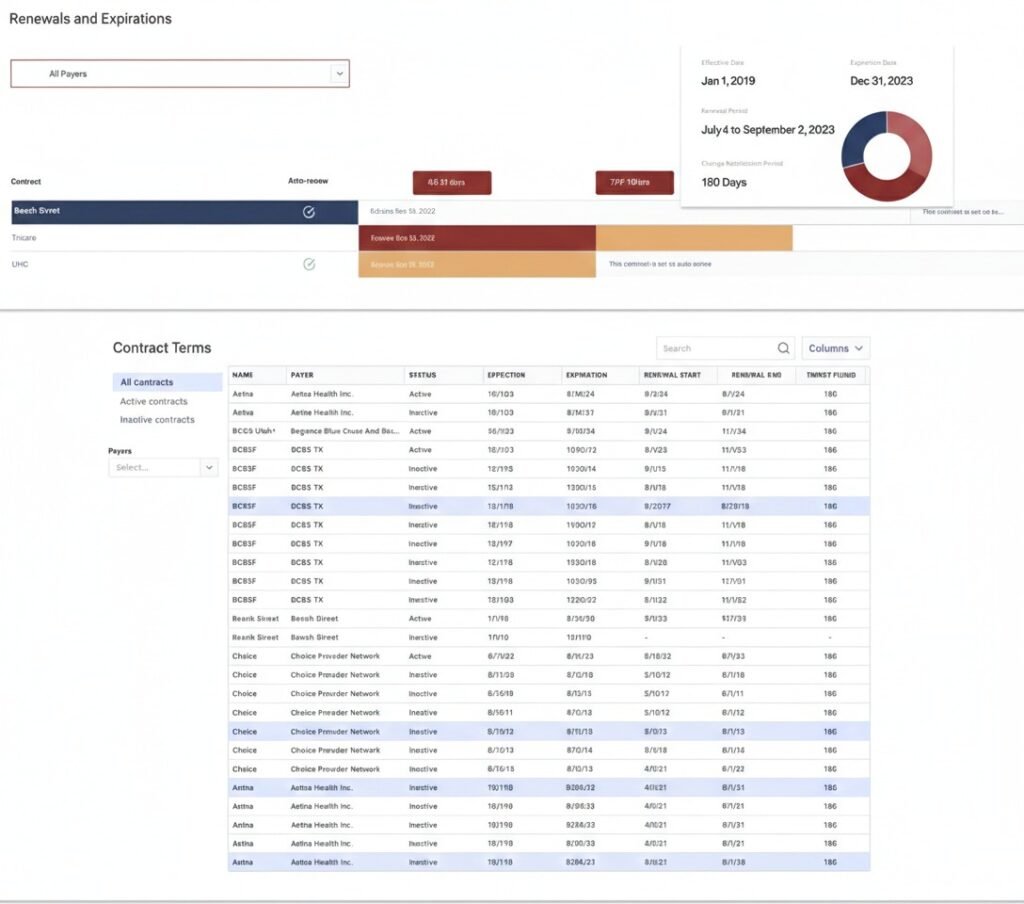The image size is (1024, 904).
Task: Click the PAYER column header
Action: [302, 375]
